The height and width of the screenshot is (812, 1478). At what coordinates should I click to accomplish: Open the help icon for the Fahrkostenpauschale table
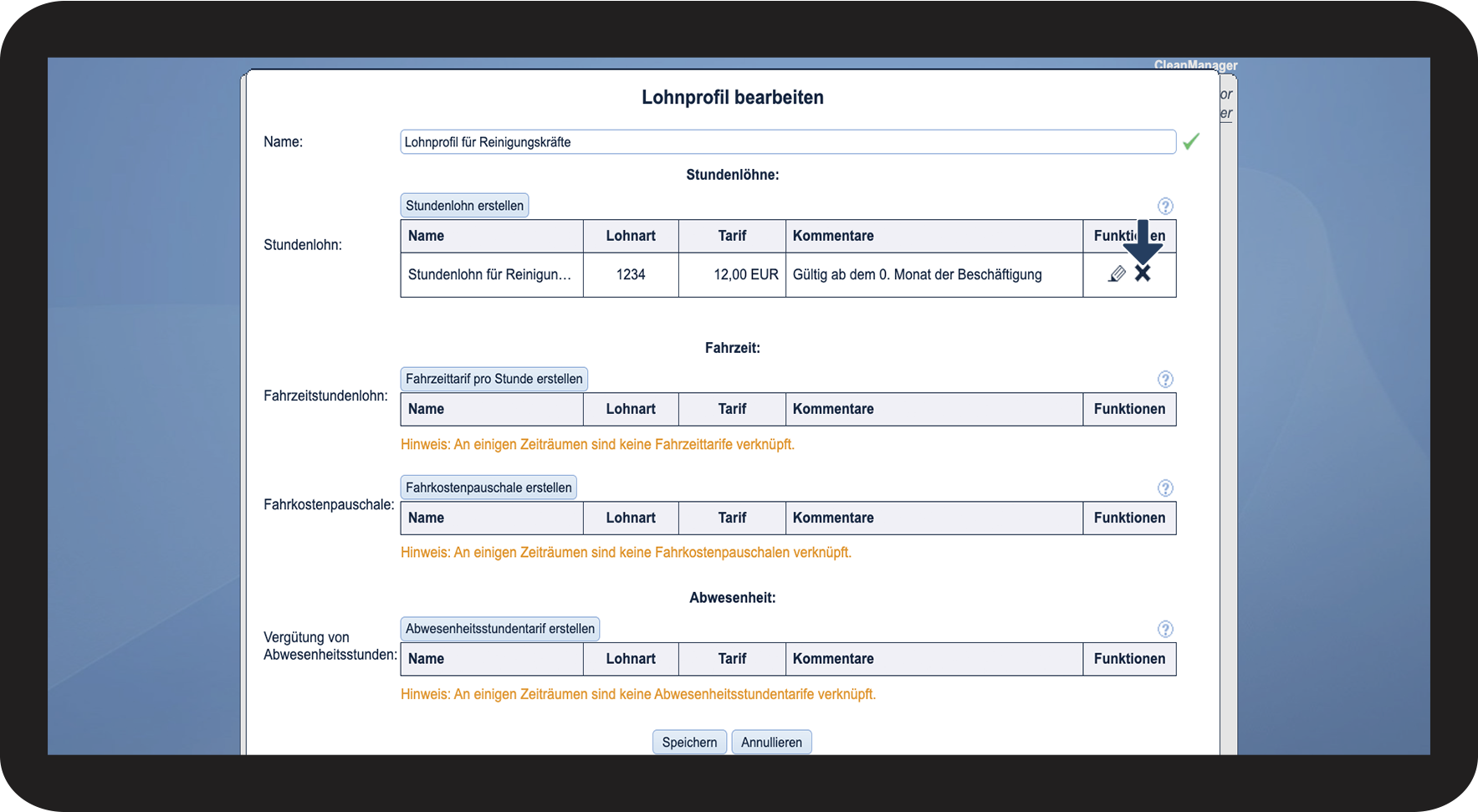coord(1165,488)
